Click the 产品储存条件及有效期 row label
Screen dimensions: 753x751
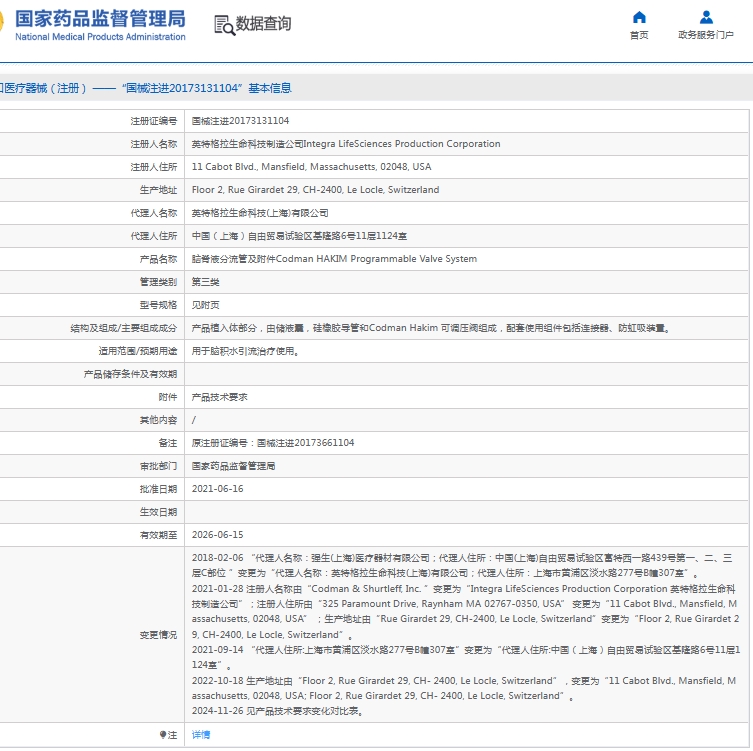pyautogui.click(x=130, y=374)
